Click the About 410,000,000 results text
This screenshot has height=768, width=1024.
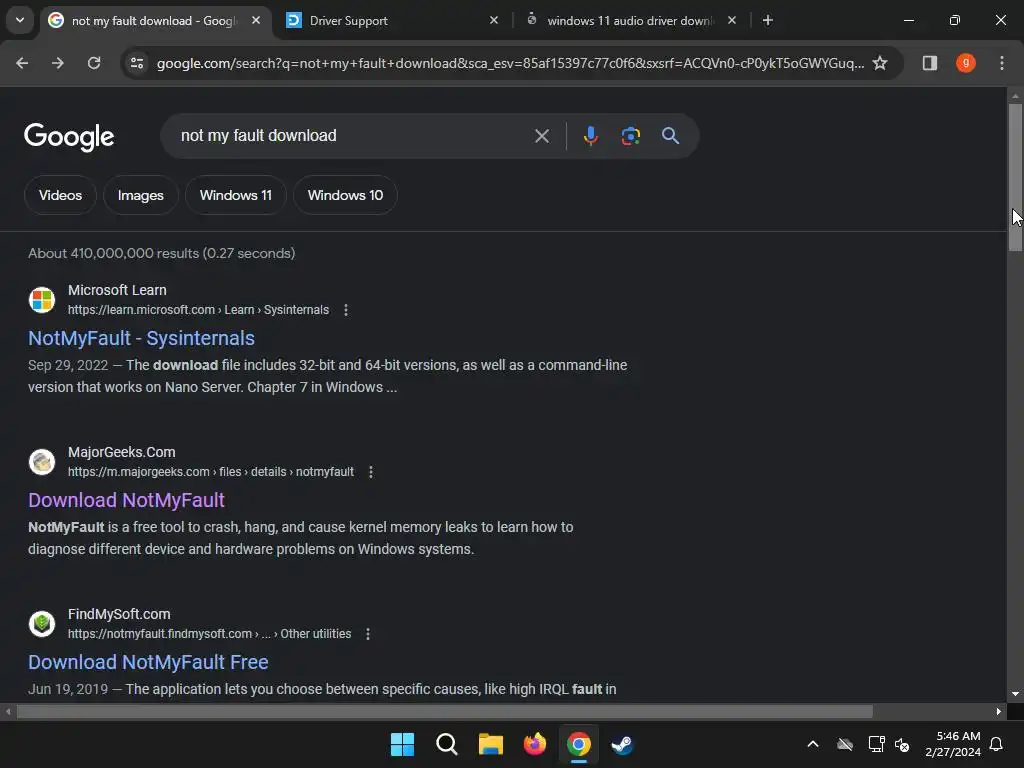point(161,253)
